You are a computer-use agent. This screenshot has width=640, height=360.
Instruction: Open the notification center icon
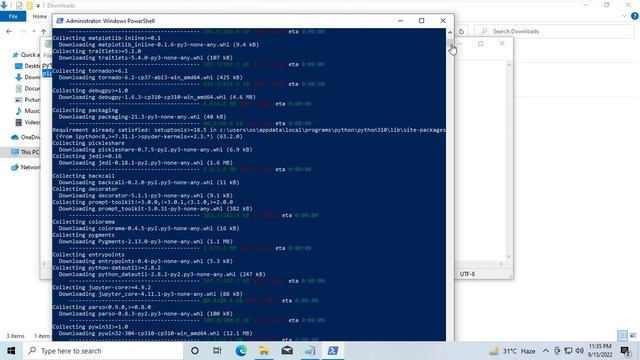[625, 351]
